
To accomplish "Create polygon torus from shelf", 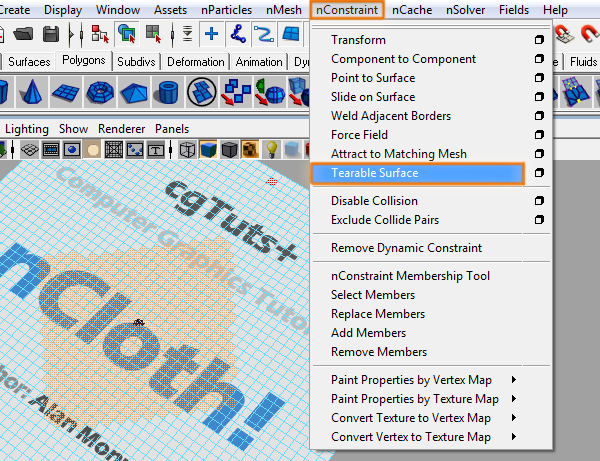I will (100, 92).
